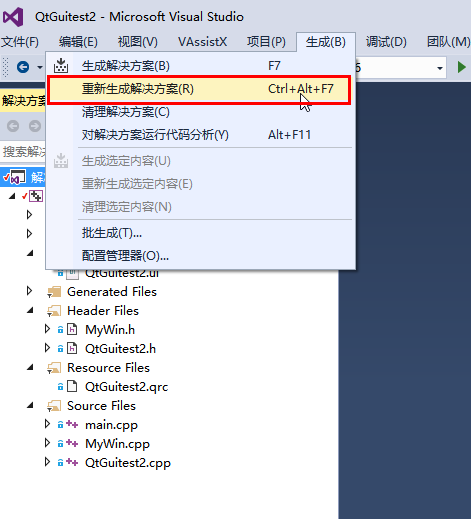471x519 pixels.
Task: Click the MyWin.h header file icon
Action: 72,329
